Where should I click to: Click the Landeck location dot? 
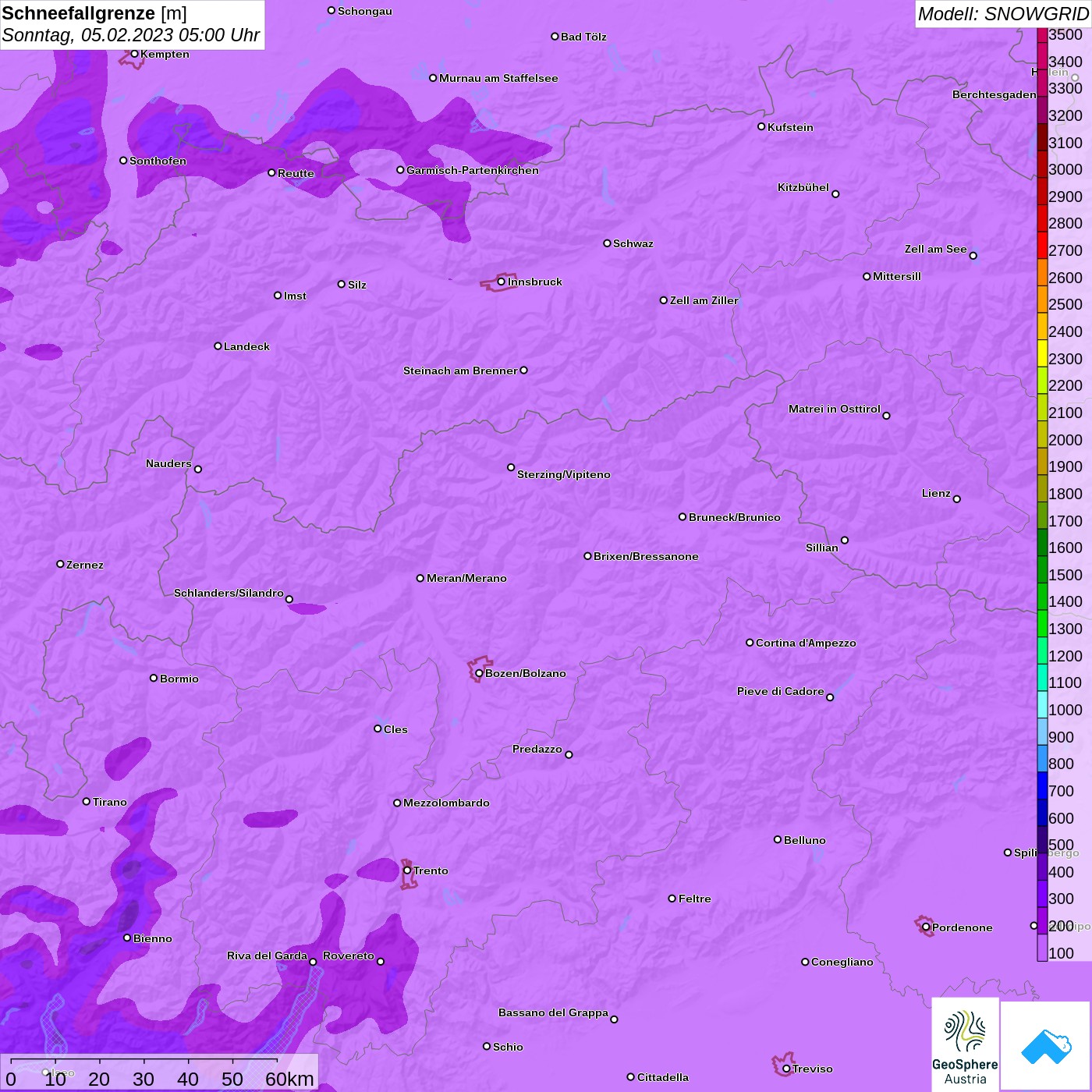218,346
